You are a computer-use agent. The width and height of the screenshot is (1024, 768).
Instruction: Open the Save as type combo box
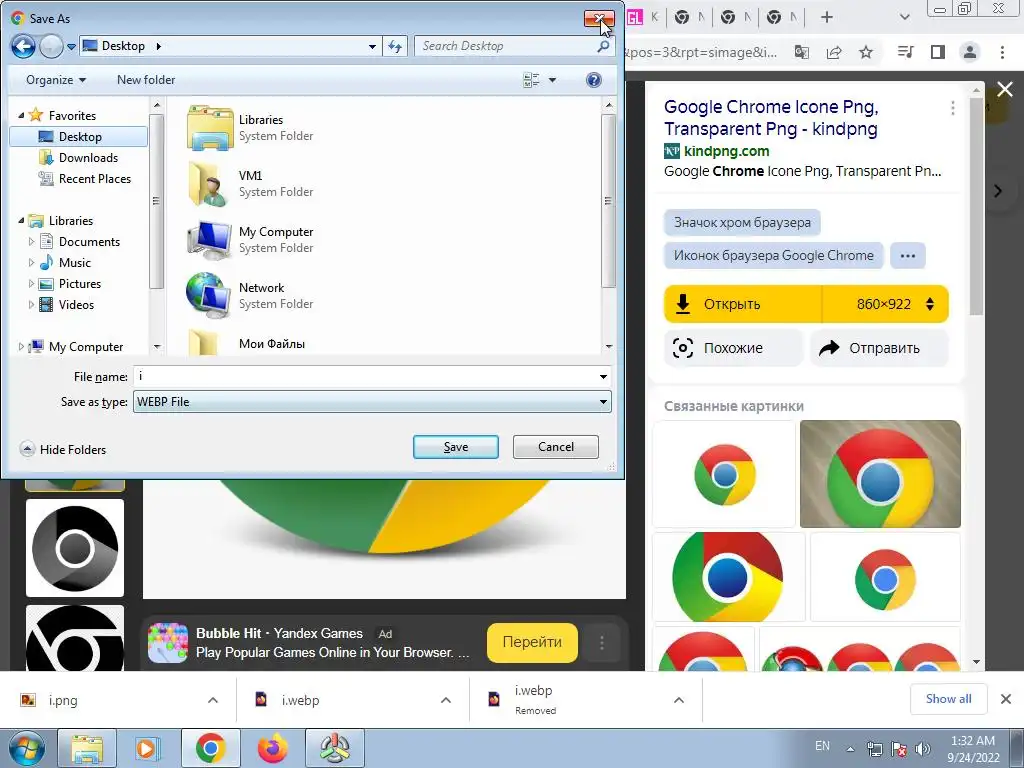click(372, 402)
